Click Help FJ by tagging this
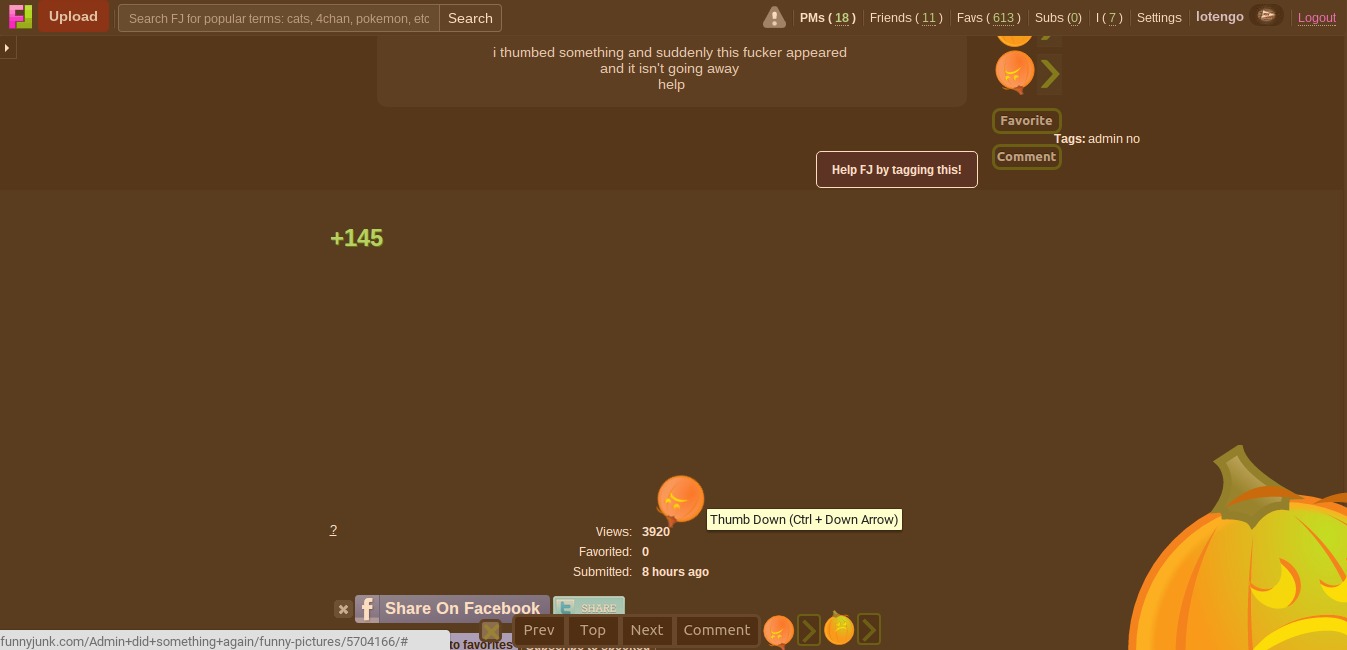 [x=896, y=170]
